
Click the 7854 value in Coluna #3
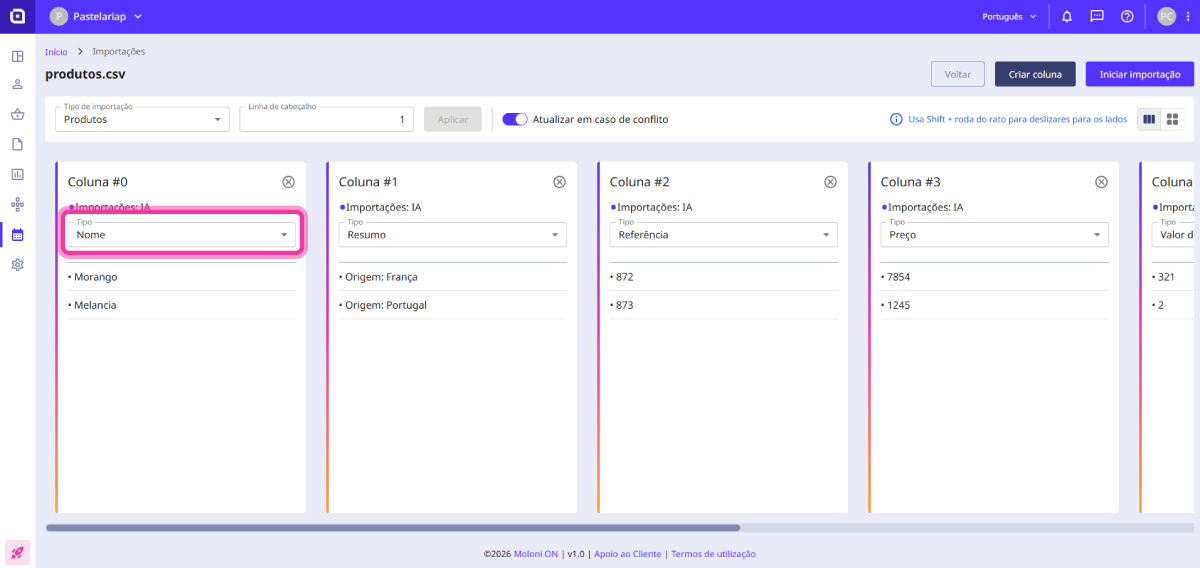[898, 277]
